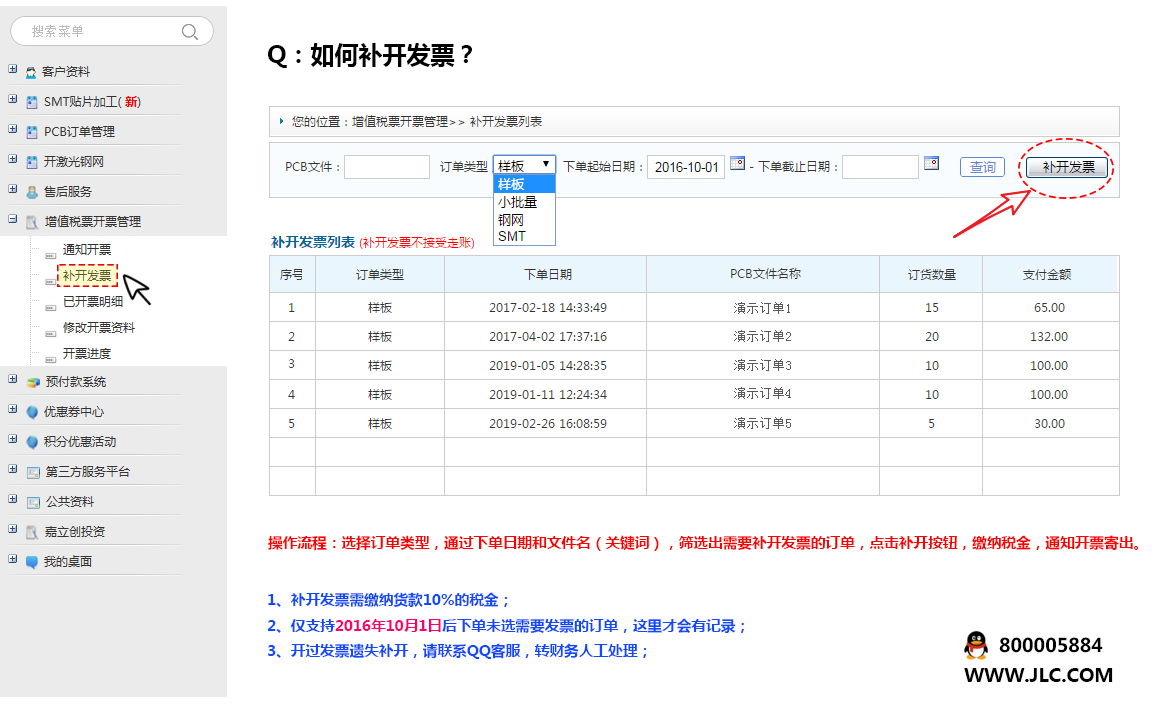Open 通知开票 submenu item

click(x=87, y=250)
